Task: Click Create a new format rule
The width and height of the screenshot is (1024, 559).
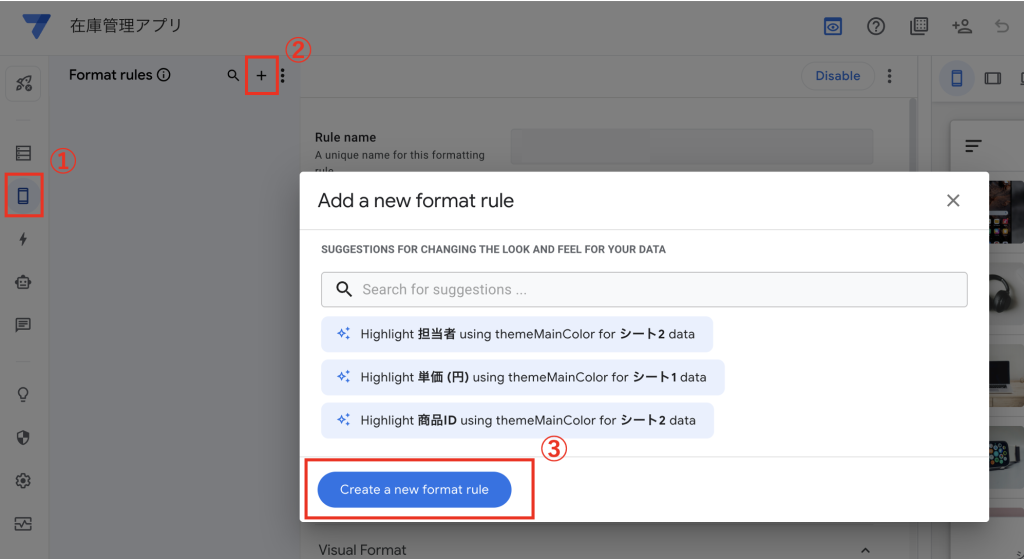Action: (x=414, y=490)
